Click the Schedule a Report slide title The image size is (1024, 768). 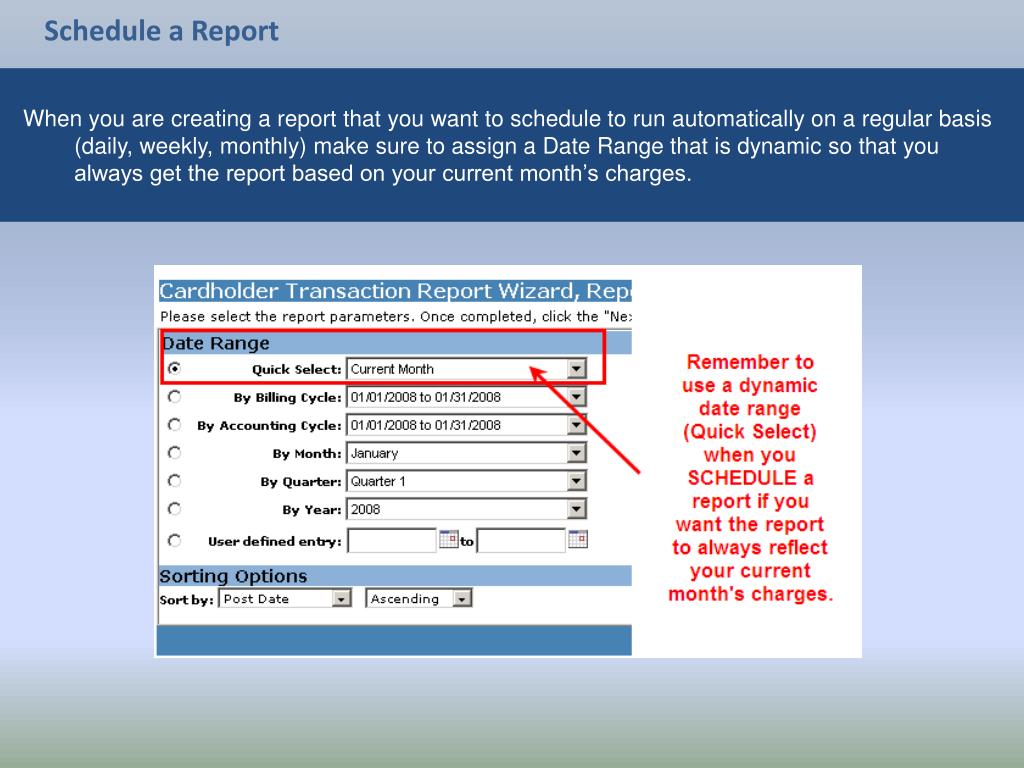pos(161,31)
